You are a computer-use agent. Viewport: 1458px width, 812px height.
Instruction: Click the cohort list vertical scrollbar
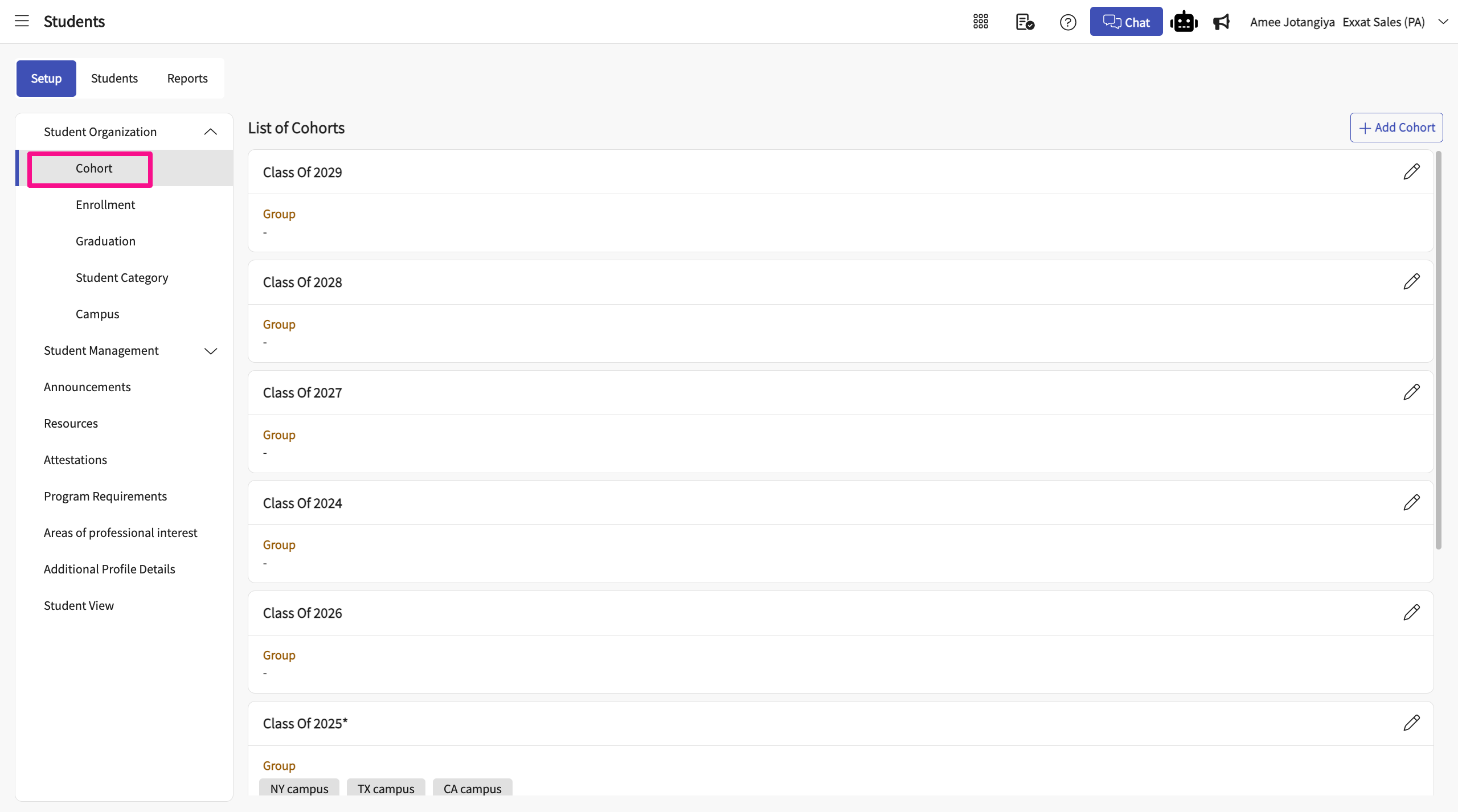click(1439, 350)
